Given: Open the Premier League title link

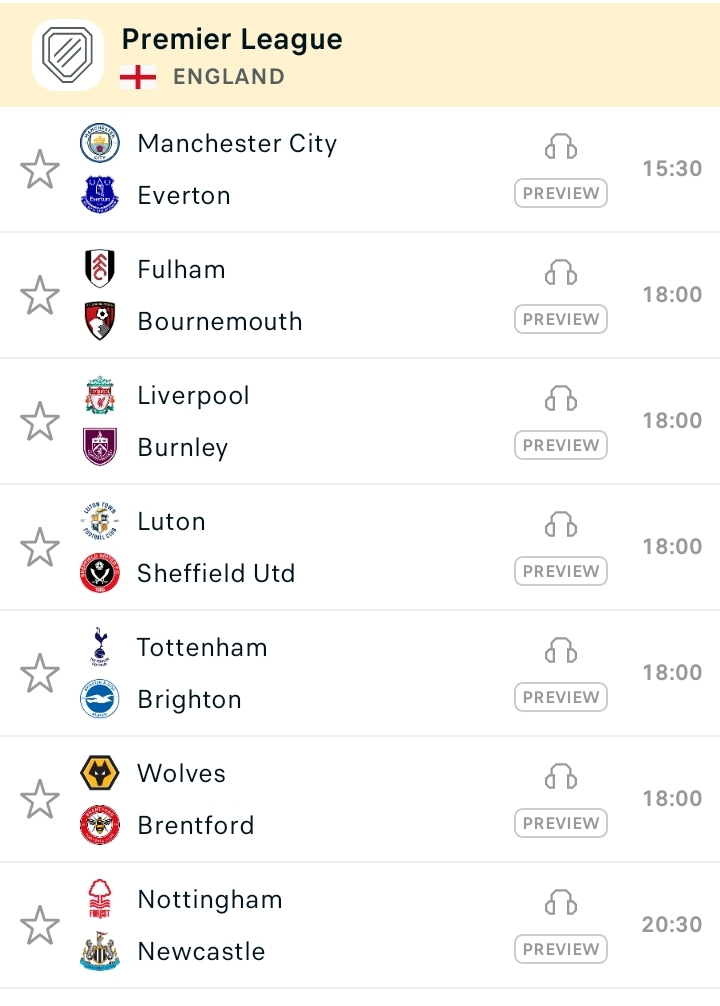Looking at the screenshot, I should [232, 40].
